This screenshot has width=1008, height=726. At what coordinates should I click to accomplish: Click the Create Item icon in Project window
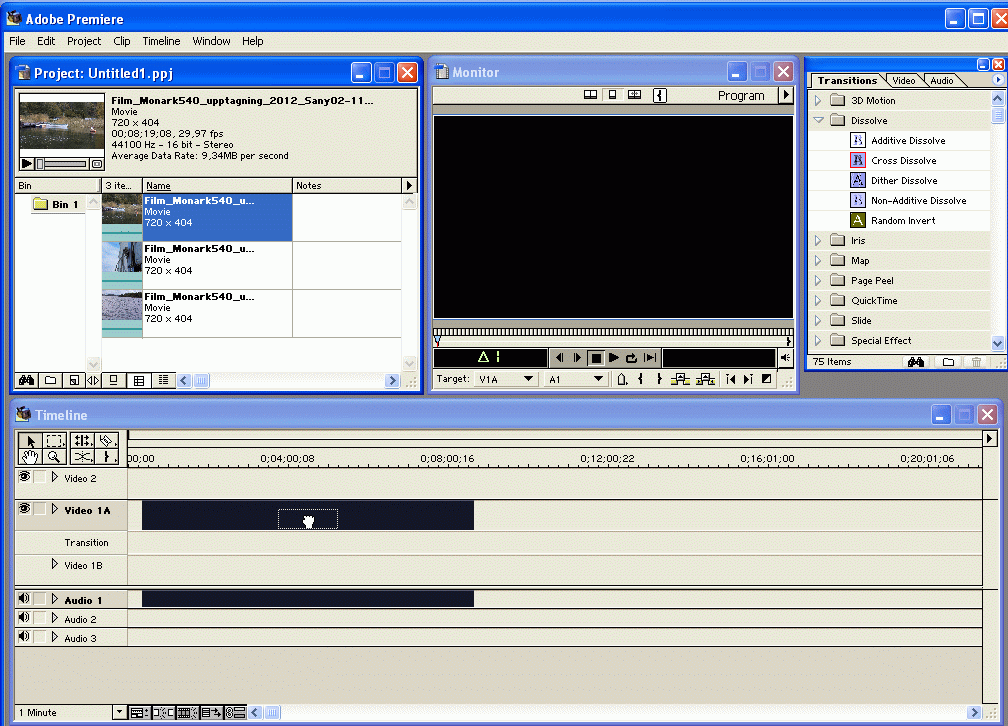74,380
